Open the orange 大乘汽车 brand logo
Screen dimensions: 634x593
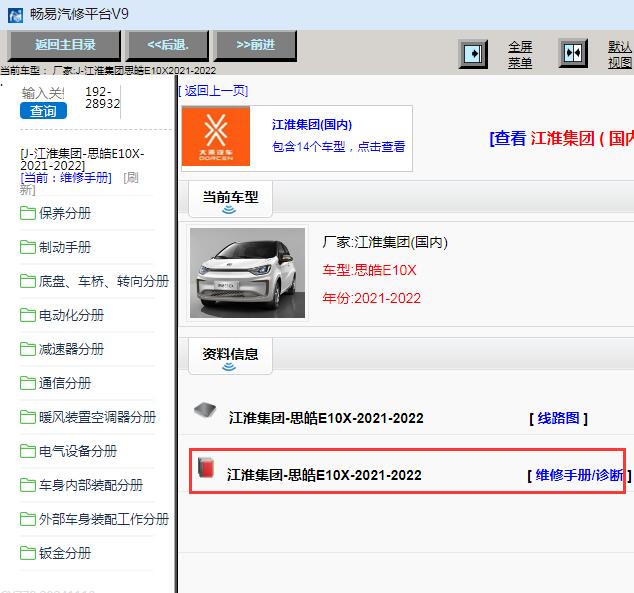click(216, 136)
